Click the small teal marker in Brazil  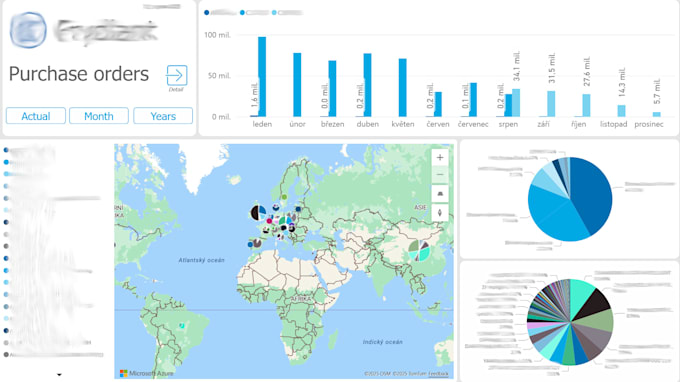[182, 325]
